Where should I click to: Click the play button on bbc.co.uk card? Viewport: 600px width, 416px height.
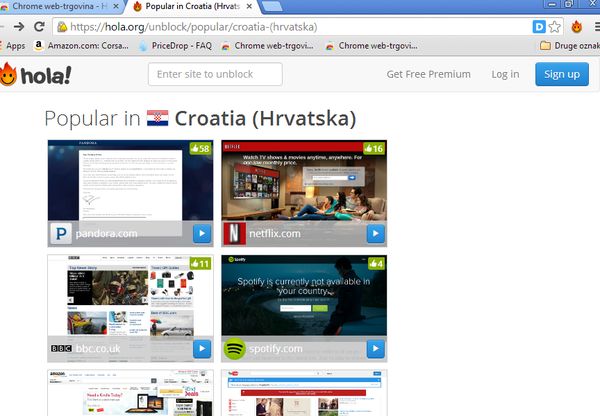[x=202, y=349]
